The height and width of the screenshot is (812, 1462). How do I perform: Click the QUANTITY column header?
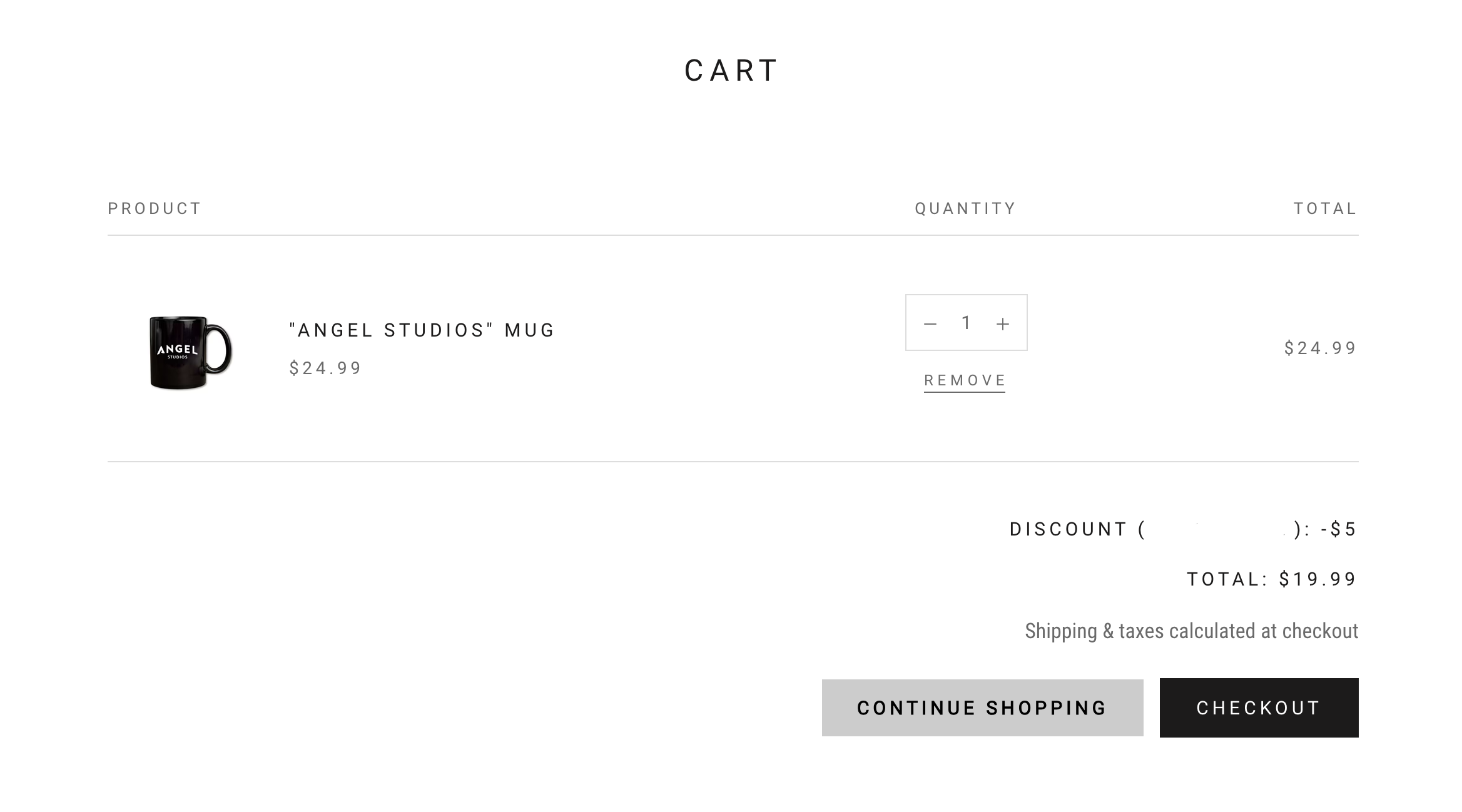(x=965, y=208)
